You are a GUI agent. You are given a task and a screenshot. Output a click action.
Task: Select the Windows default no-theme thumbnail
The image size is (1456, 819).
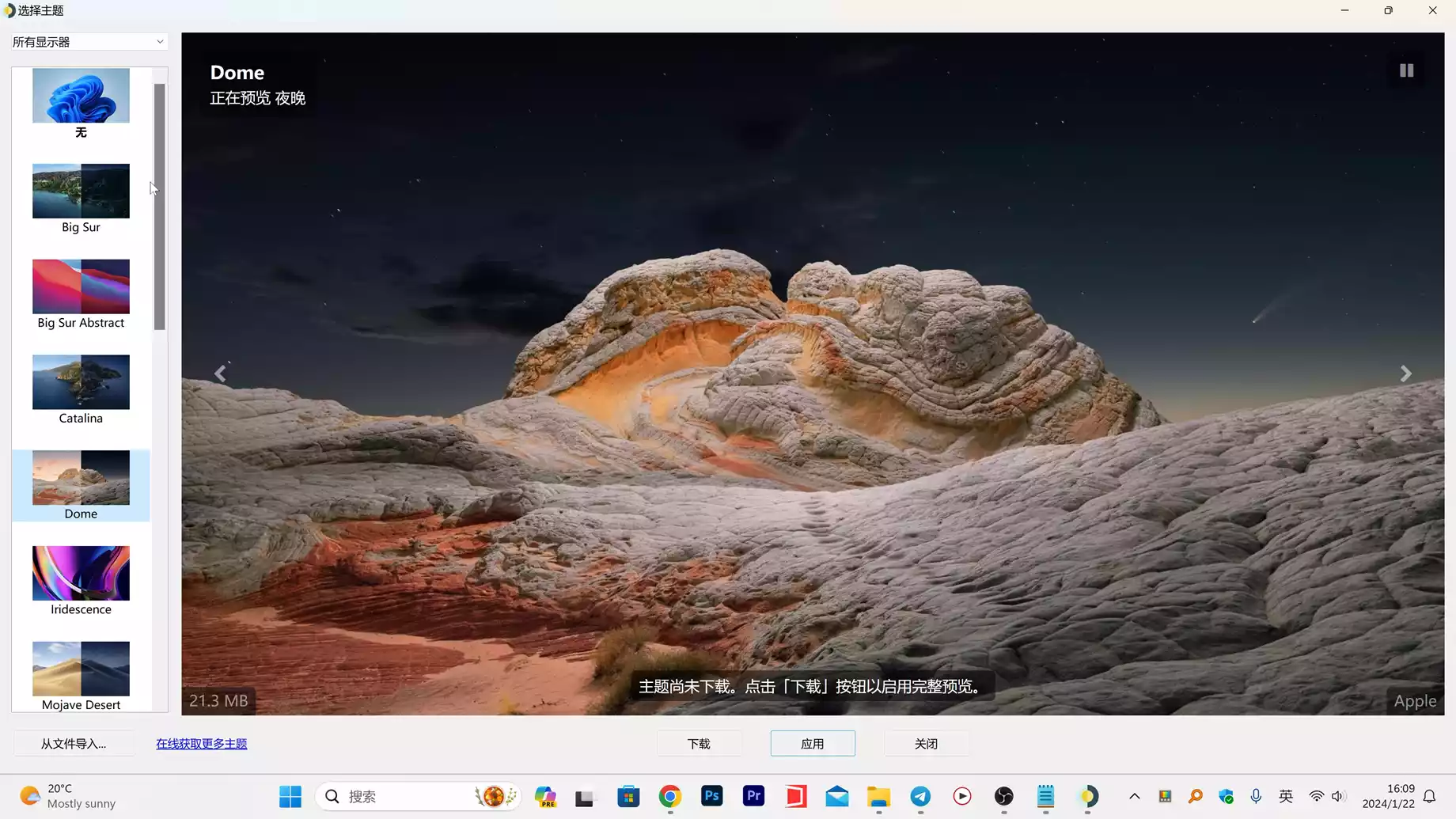[x=81, y=96]
